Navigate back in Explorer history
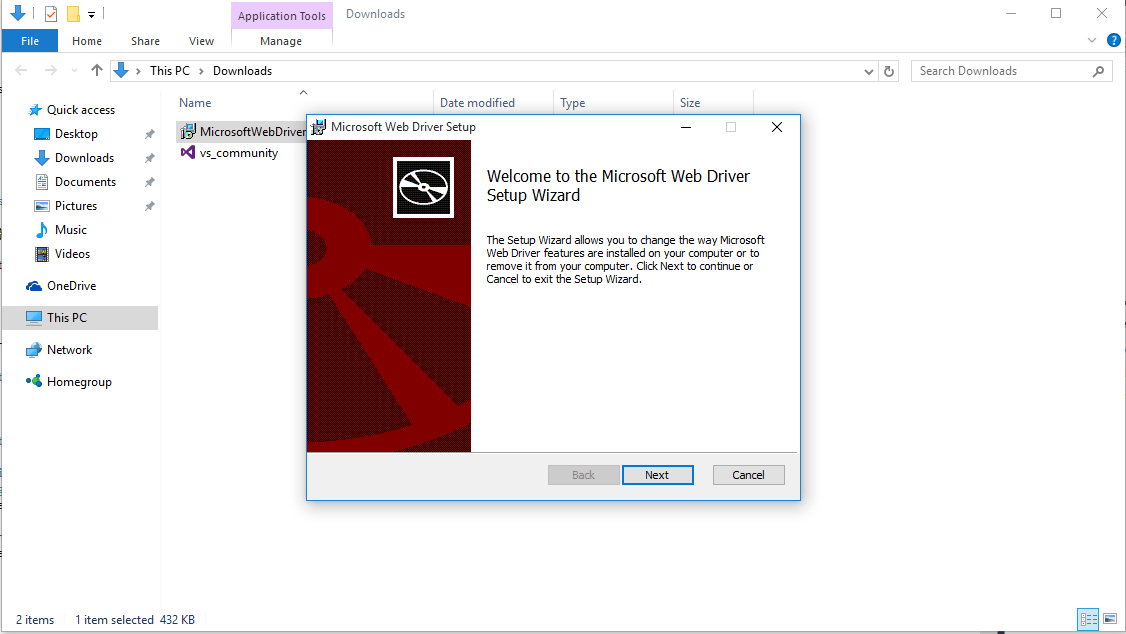Screen dimensions: 1126x634 tap(22, 70)
